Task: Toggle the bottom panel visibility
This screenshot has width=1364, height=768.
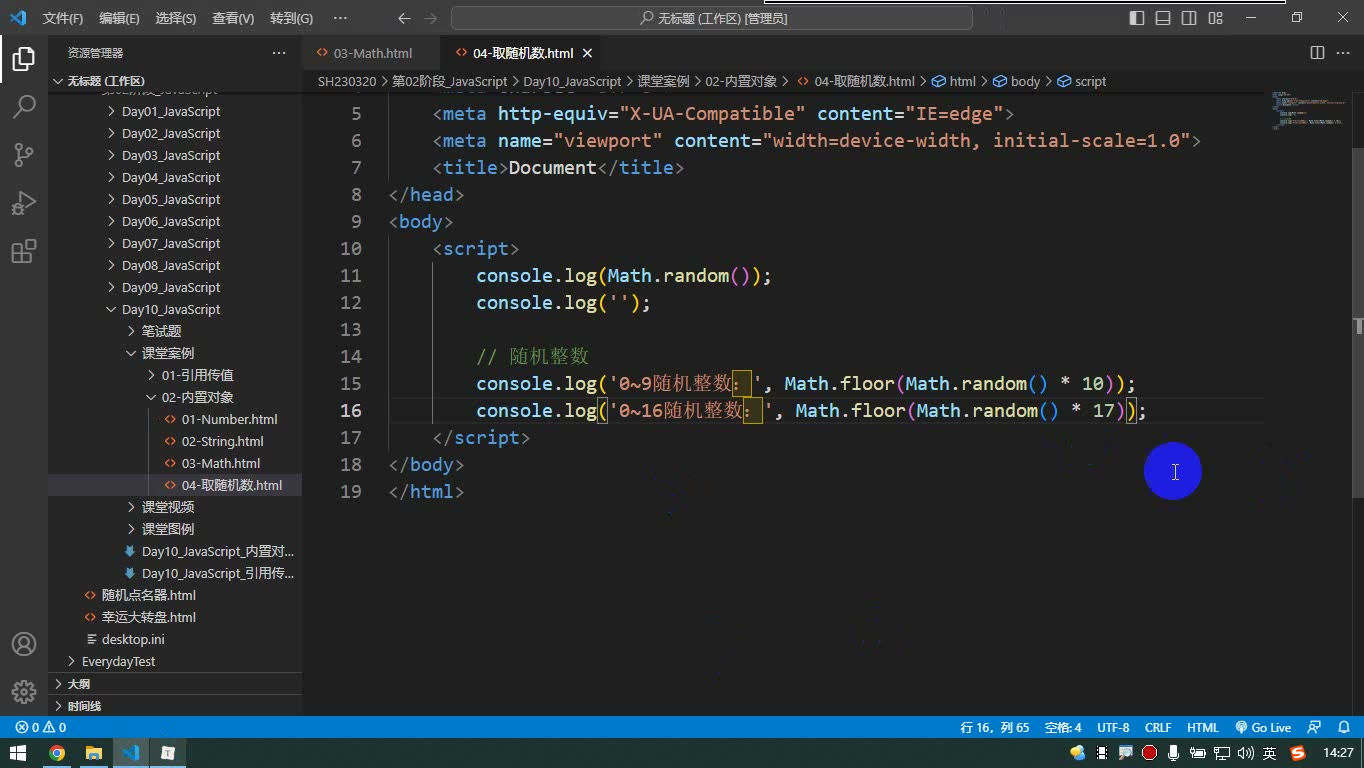Action: pos(1163,18)
